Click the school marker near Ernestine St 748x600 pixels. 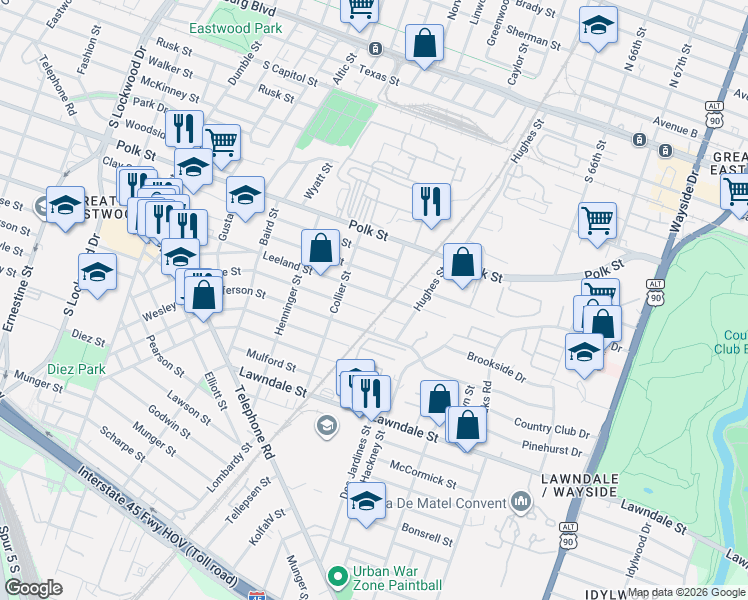(x=65, y=206)
